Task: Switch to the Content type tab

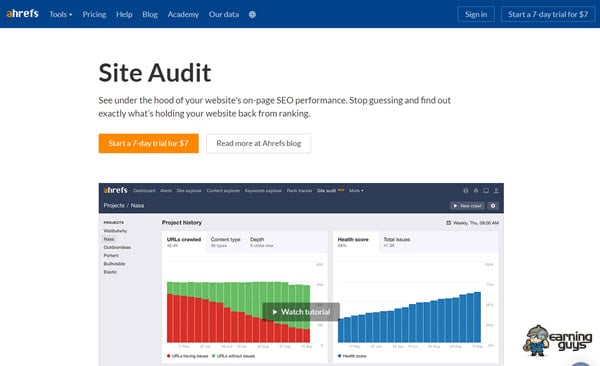Action: pos(225,242)
